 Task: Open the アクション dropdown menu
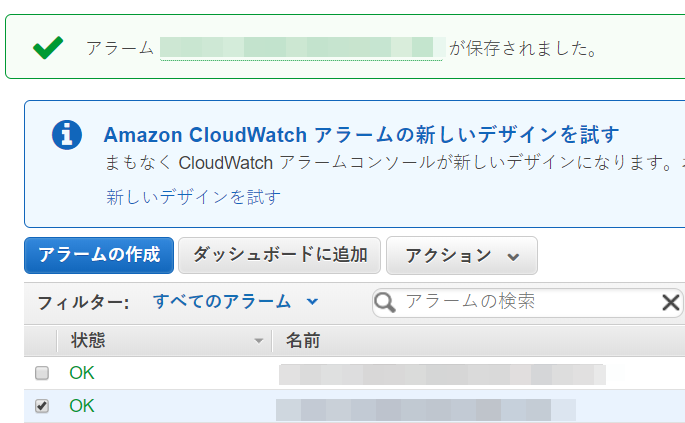pyautogui.click(x=462, y=255)
